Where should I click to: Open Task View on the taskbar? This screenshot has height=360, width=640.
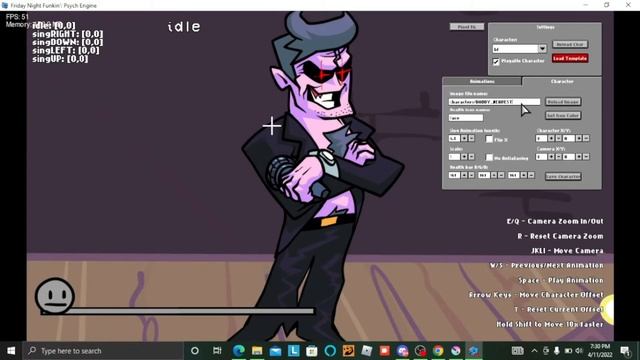pos(217,351)
